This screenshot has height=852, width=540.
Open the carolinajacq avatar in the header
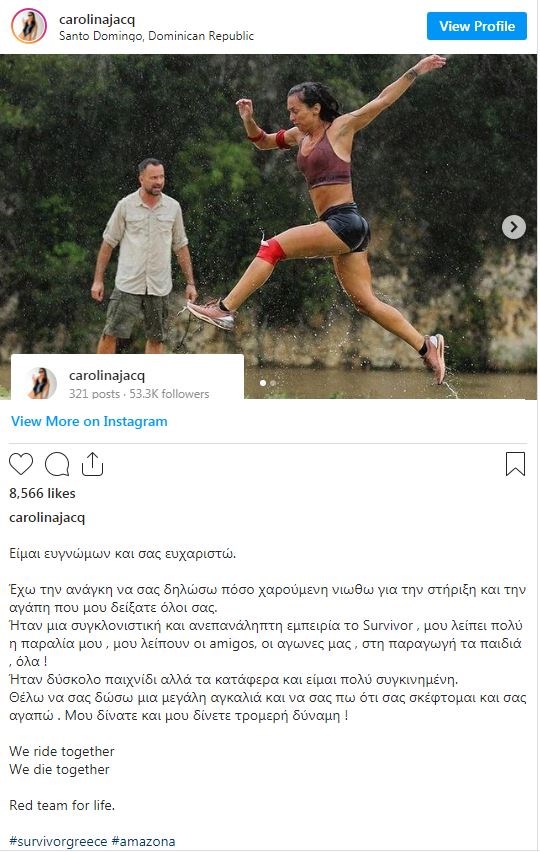pos(28,26)
